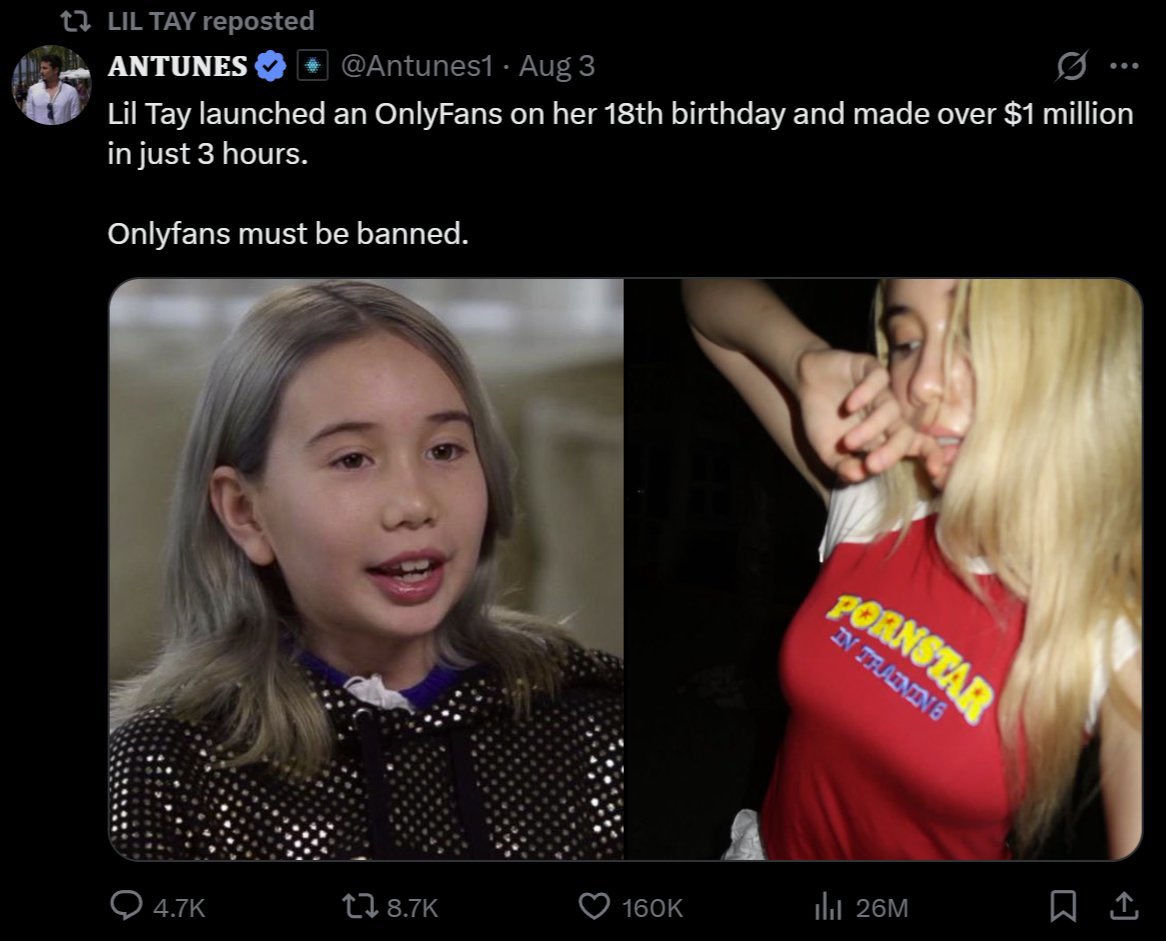This screenshot has height=941, width=1166.
Task: Click the share upload icon
Action: tap(1124, 906)
